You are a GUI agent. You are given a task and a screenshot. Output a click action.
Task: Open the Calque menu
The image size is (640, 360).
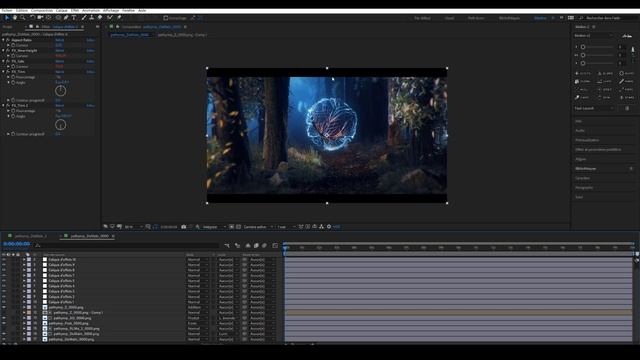pos(62,10)
